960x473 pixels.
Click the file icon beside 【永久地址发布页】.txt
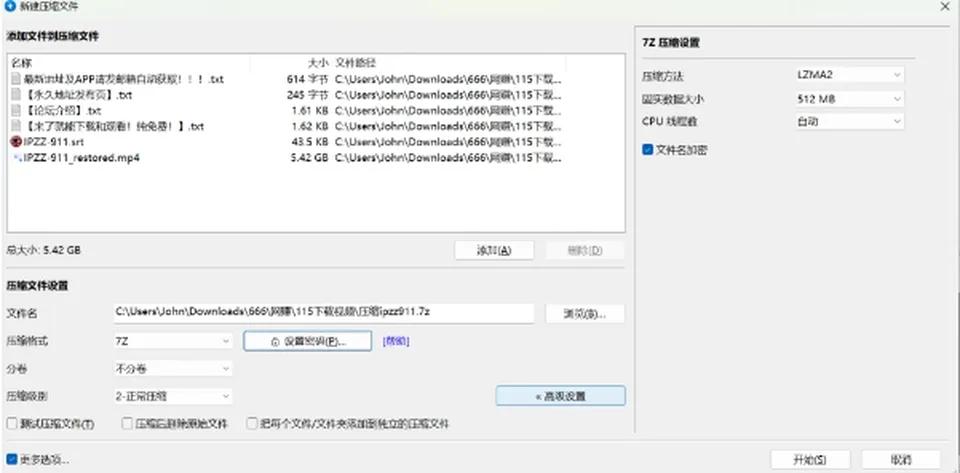click(17, 95)
